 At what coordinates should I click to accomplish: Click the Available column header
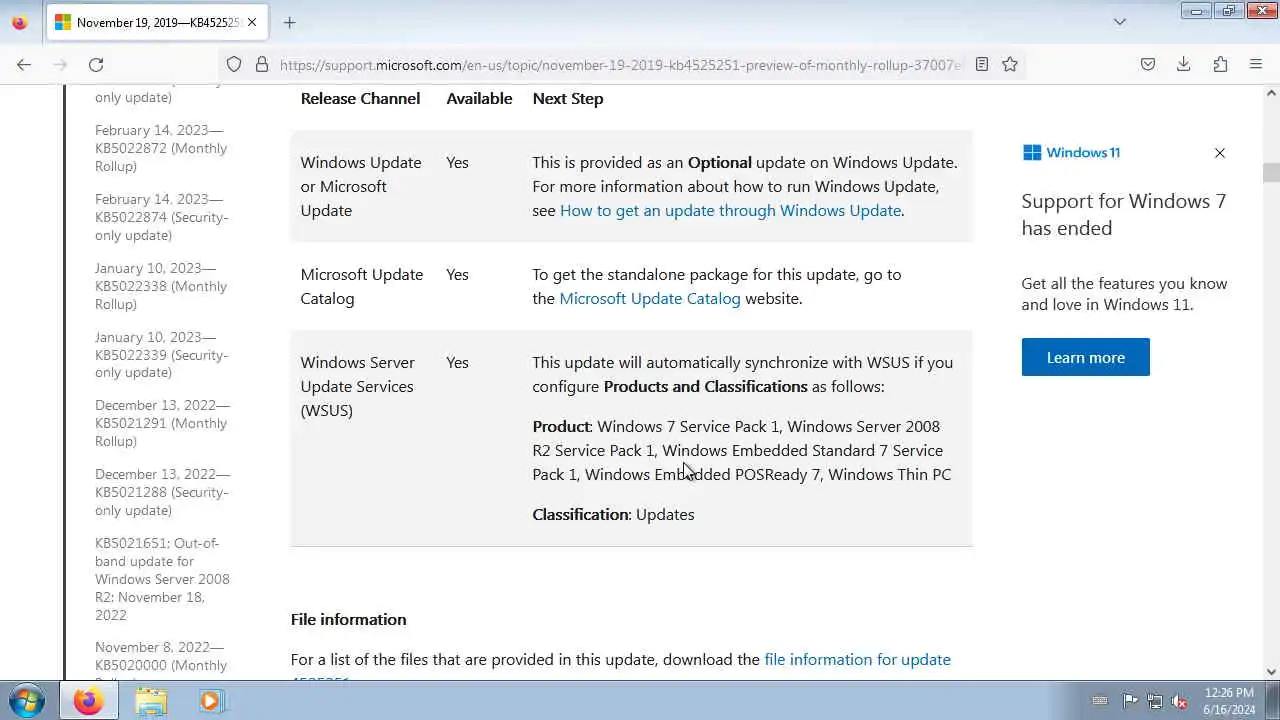coord(479,98)
